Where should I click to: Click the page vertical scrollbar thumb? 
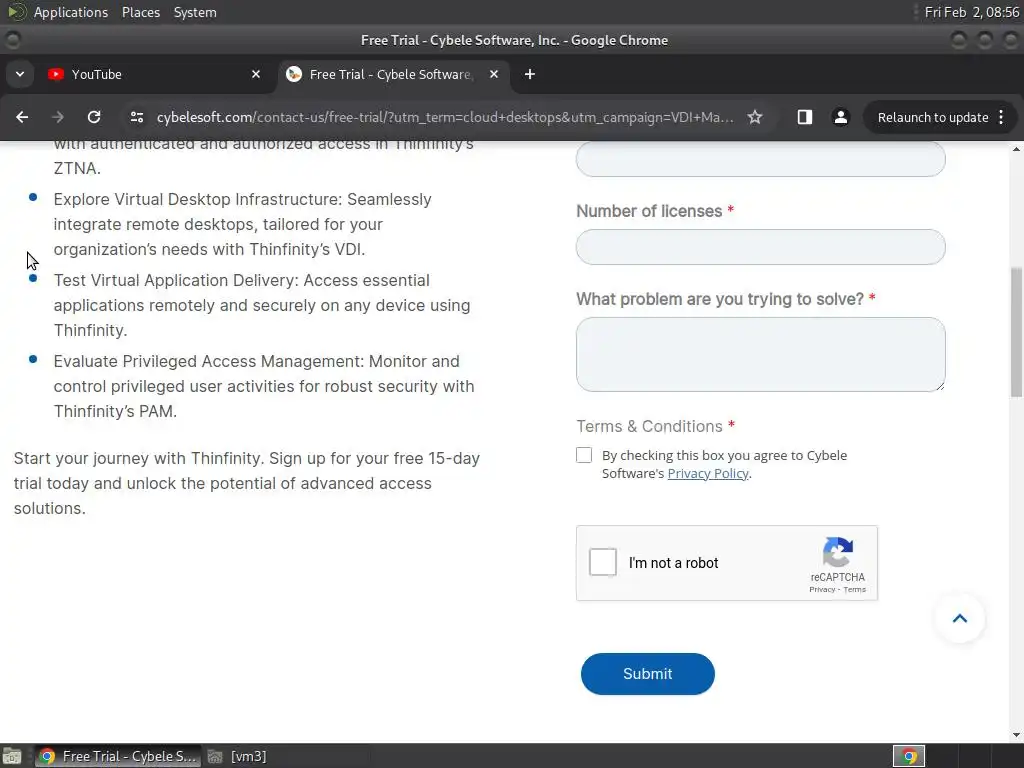[1016, 332]
